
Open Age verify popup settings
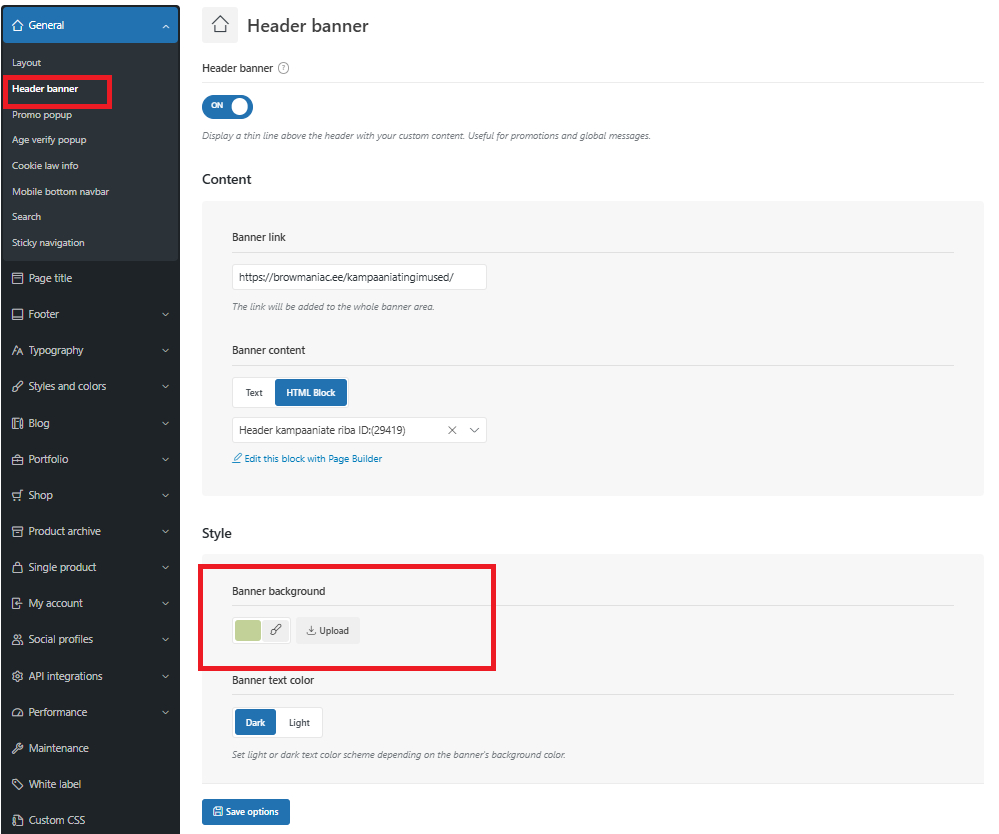49,140
